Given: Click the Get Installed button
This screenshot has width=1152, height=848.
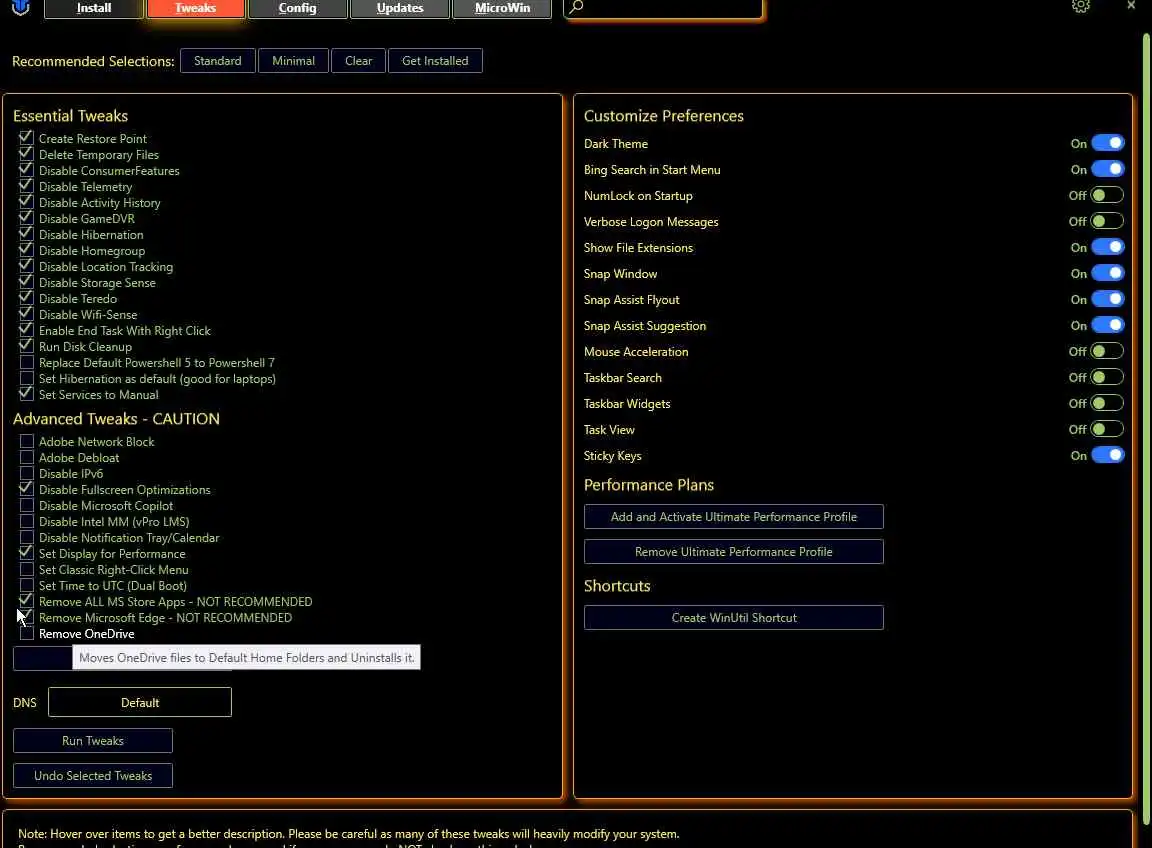Looking at the screenshot, I should click(435, 61).
